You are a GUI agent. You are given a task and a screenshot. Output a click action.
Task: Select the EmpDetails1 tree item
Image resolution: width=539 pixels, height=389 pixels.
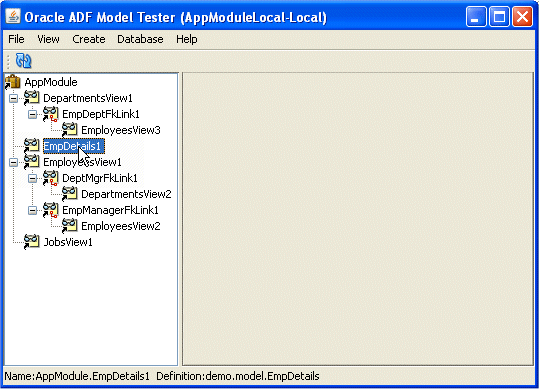[x=74, y=146]
